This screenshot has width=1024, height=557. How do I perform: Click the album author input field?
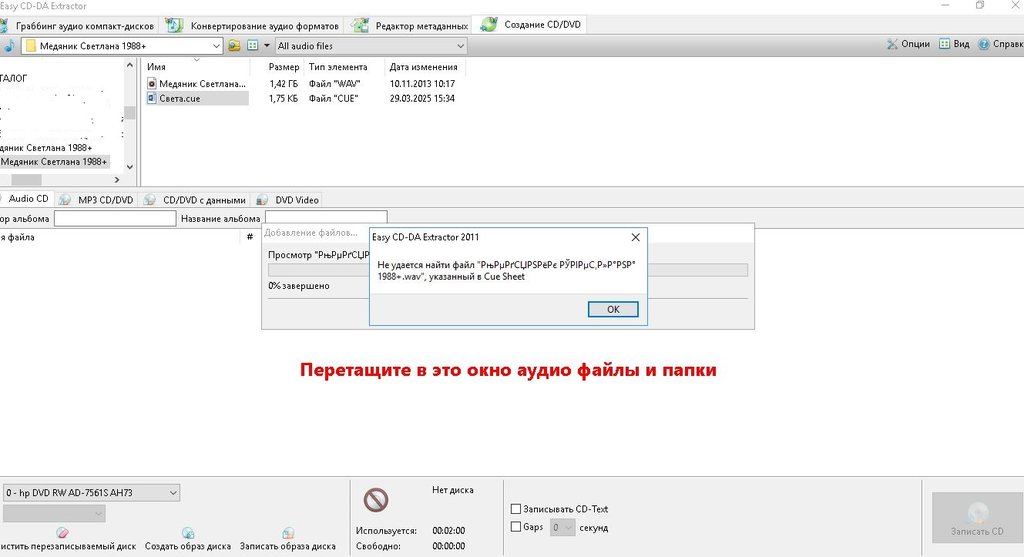pos(115,219)
